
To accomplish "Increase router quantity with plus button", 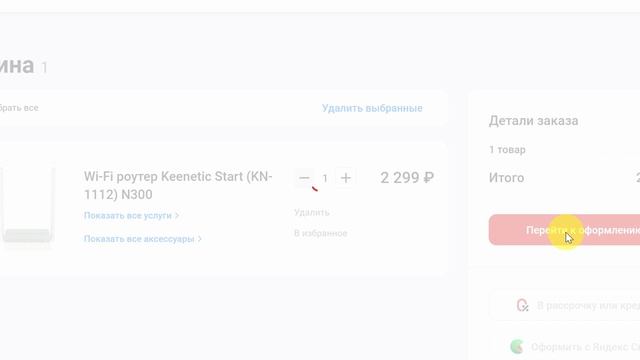I will click(346, 178).
